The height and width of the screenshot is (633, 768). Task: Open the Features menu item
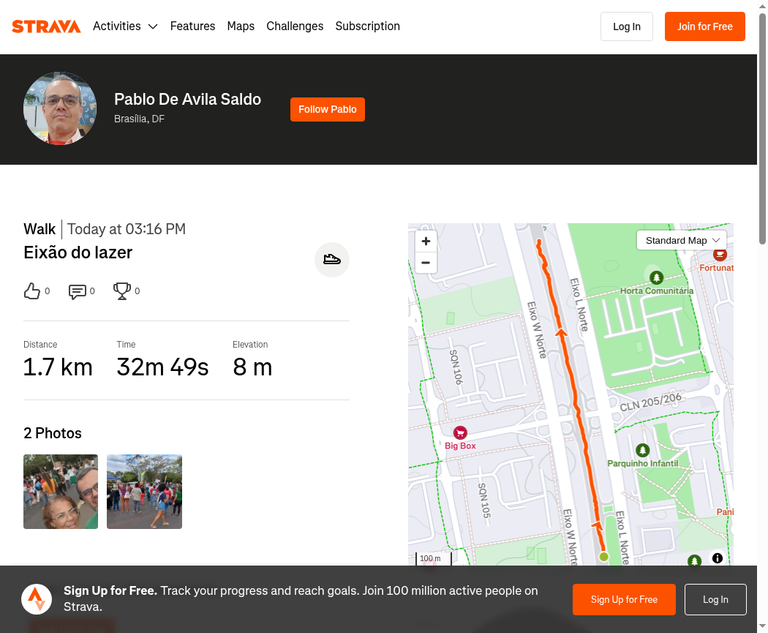click(192, 26)
